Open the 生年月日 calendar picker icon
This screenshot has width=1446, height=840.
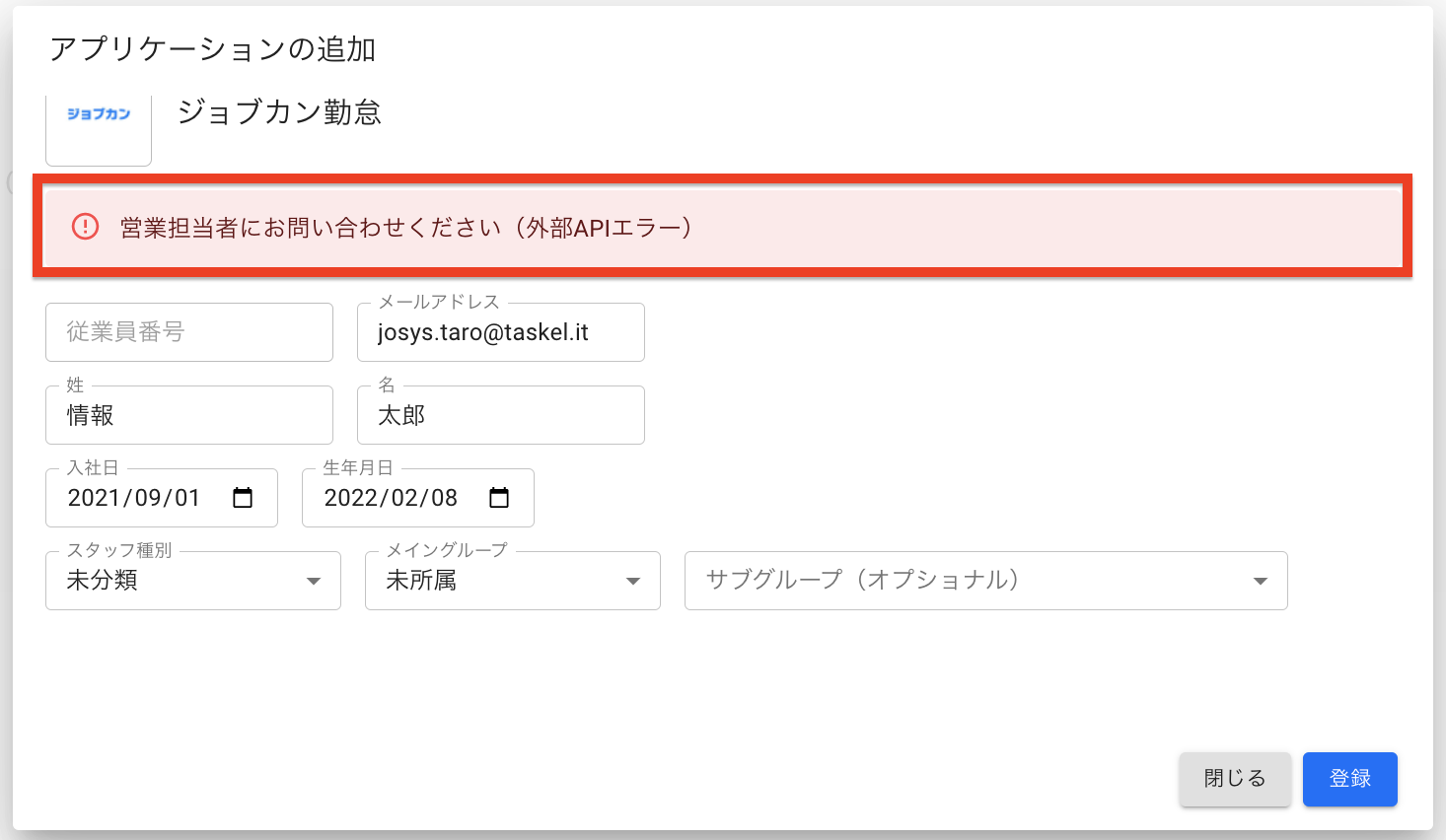click(x=499, y=498)
